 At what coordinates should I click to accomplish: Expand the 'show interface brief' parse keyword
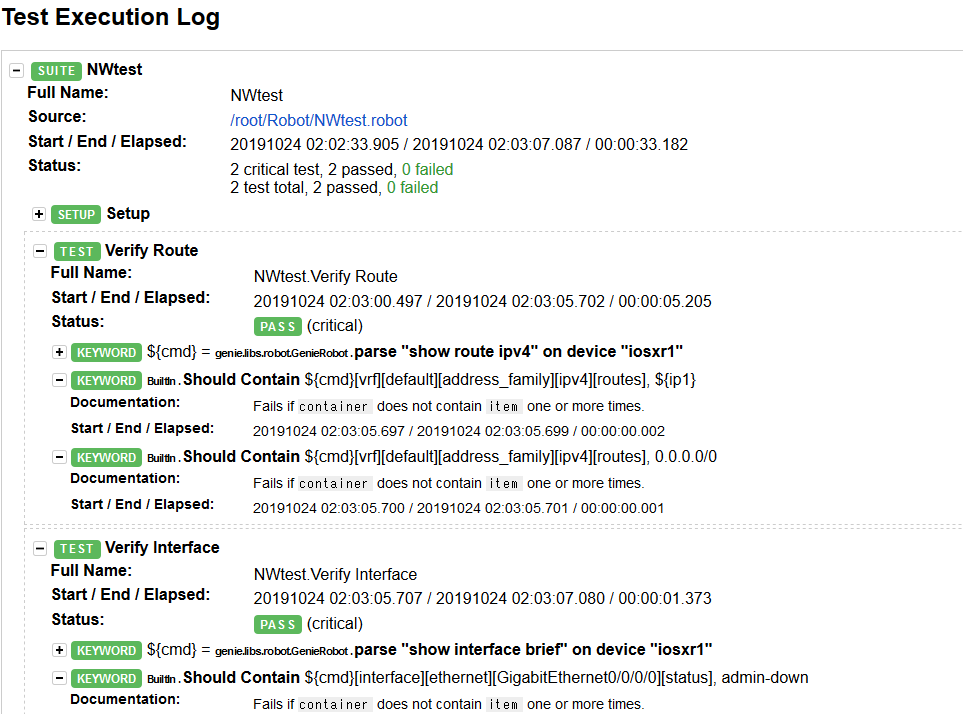(59, 650)
